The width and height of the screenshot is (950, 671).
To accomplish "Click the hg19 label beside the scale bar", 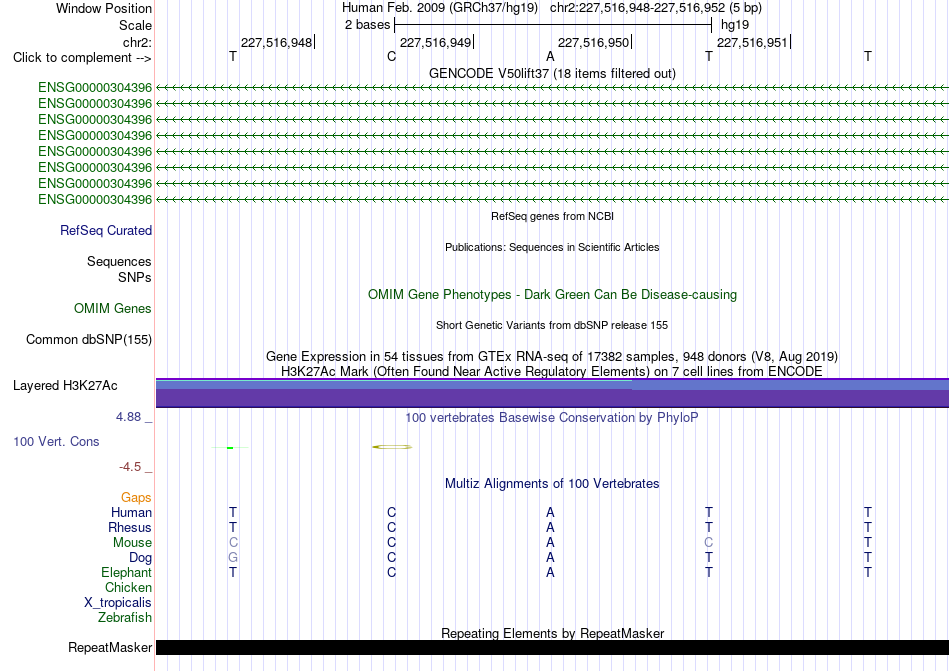I will [735, 25].
